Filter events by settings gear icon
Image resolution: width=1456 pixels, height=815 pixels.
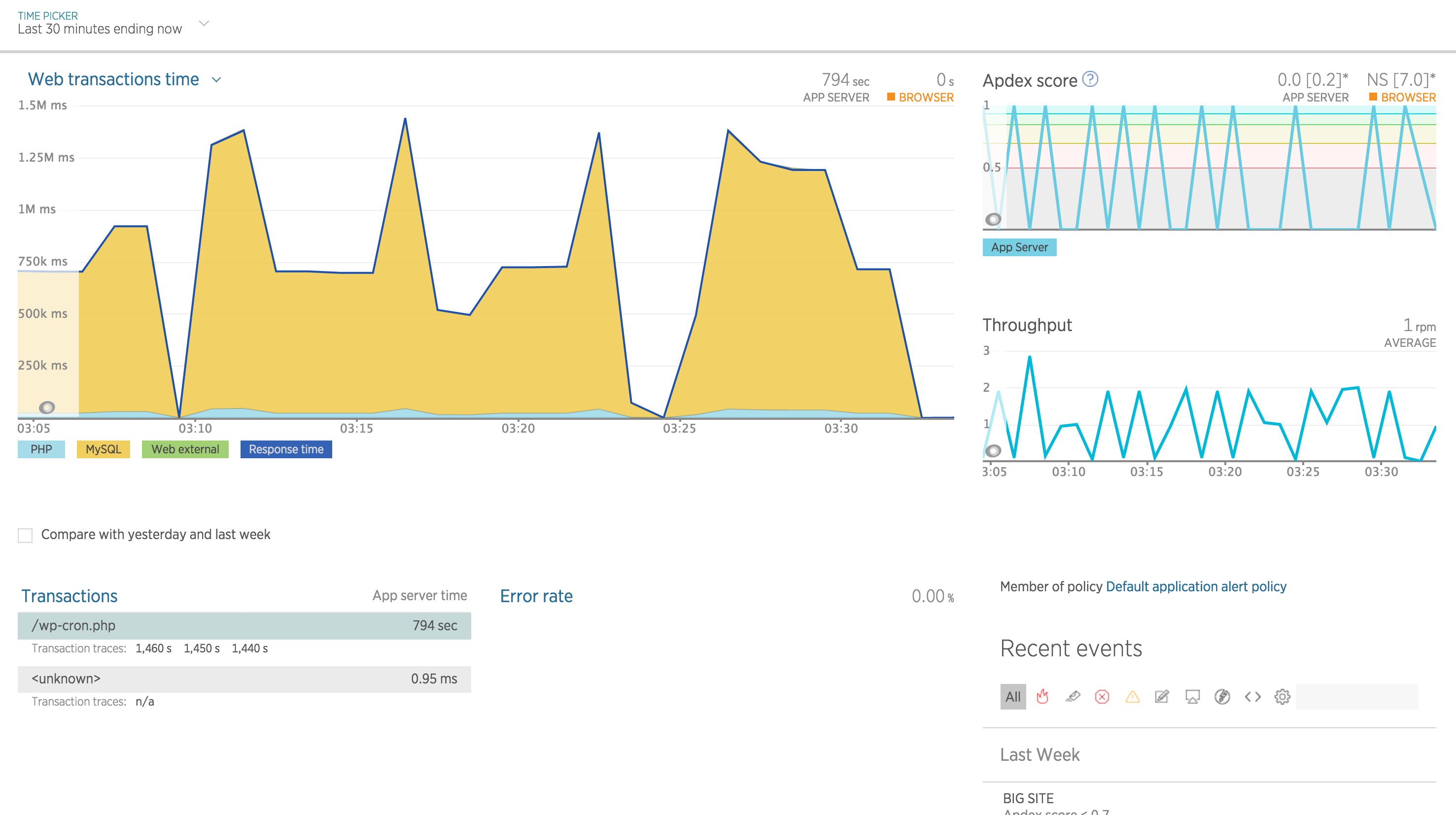point(1282,696)
